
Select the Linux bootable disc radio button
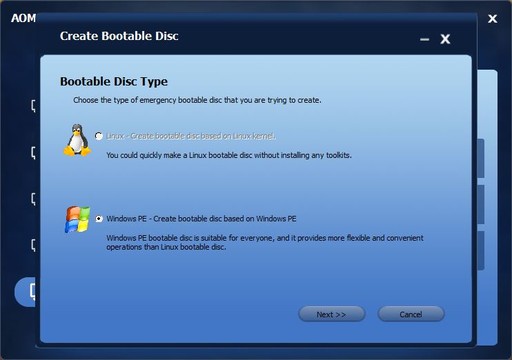point(99,136)
